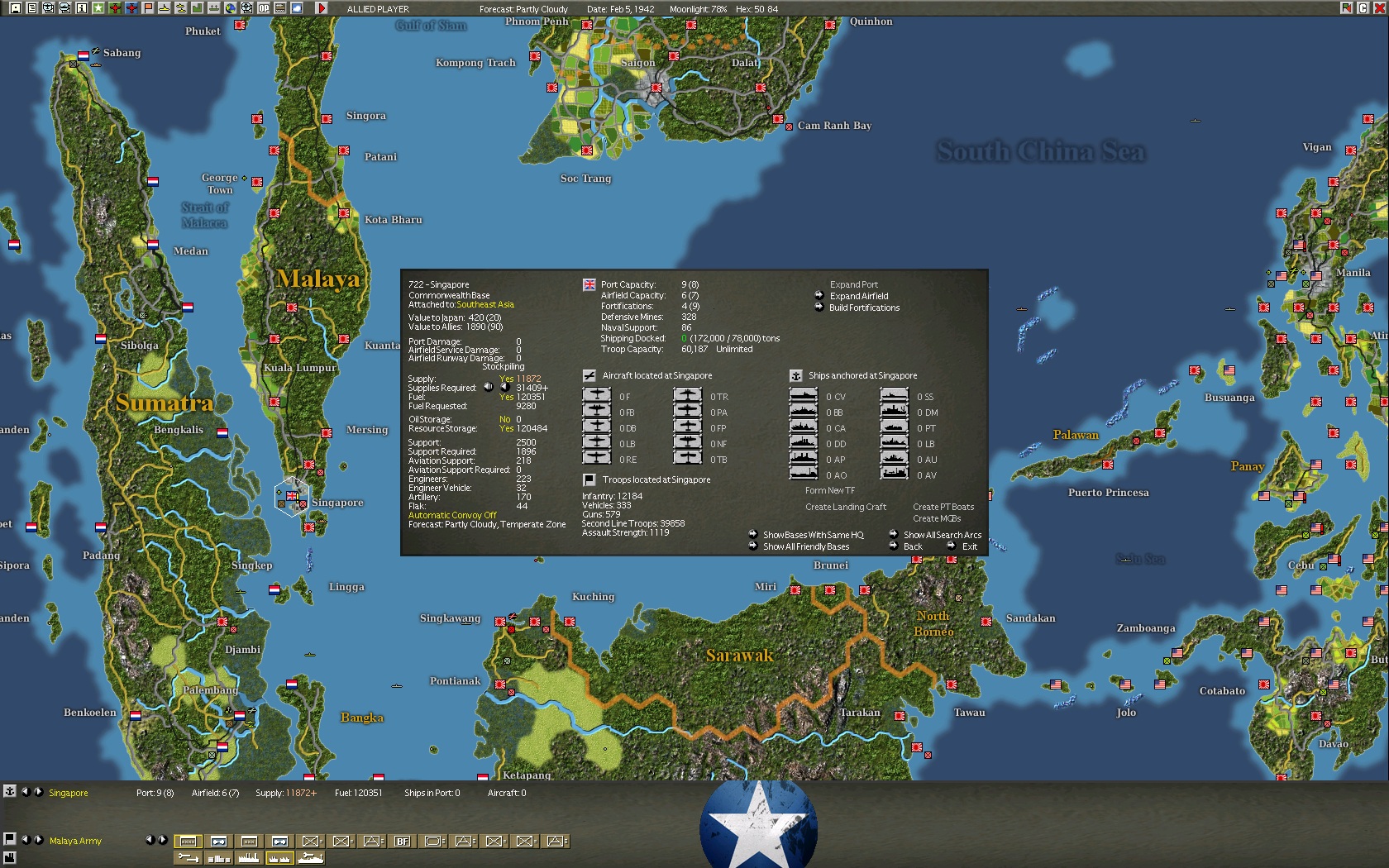Toggle Automatic Convoy Off setting

452,515
